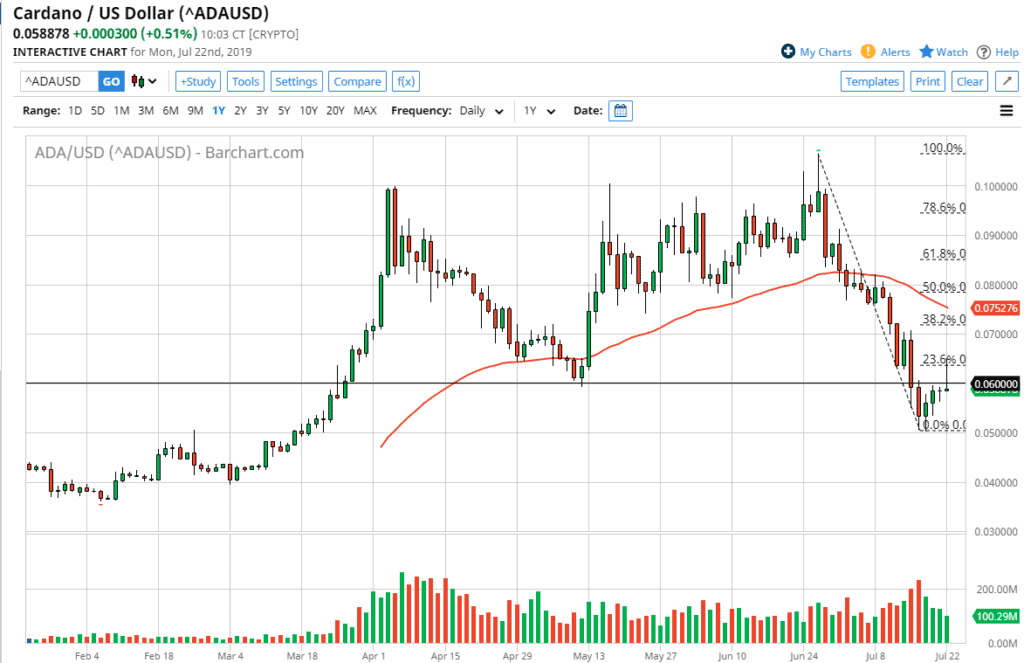The width and height of the screenshot is (1024, 663).
Task: Open the Tools menu button
Action: [x=246, y=82]
